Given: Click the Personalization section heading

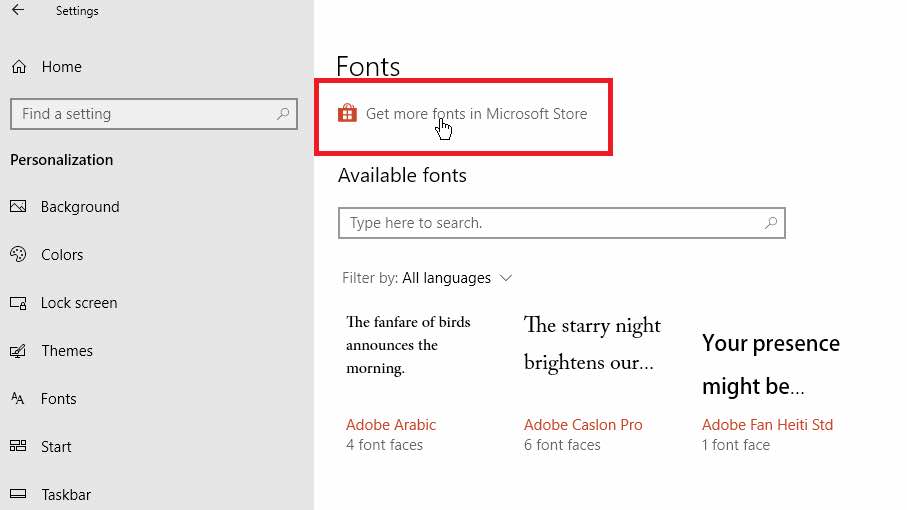Looking at the screenshot, I should [62, 160].
